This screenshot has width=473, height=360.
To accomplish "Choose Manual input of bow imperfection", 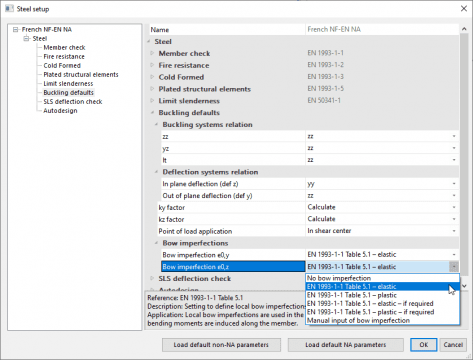I will pos(383,321).
